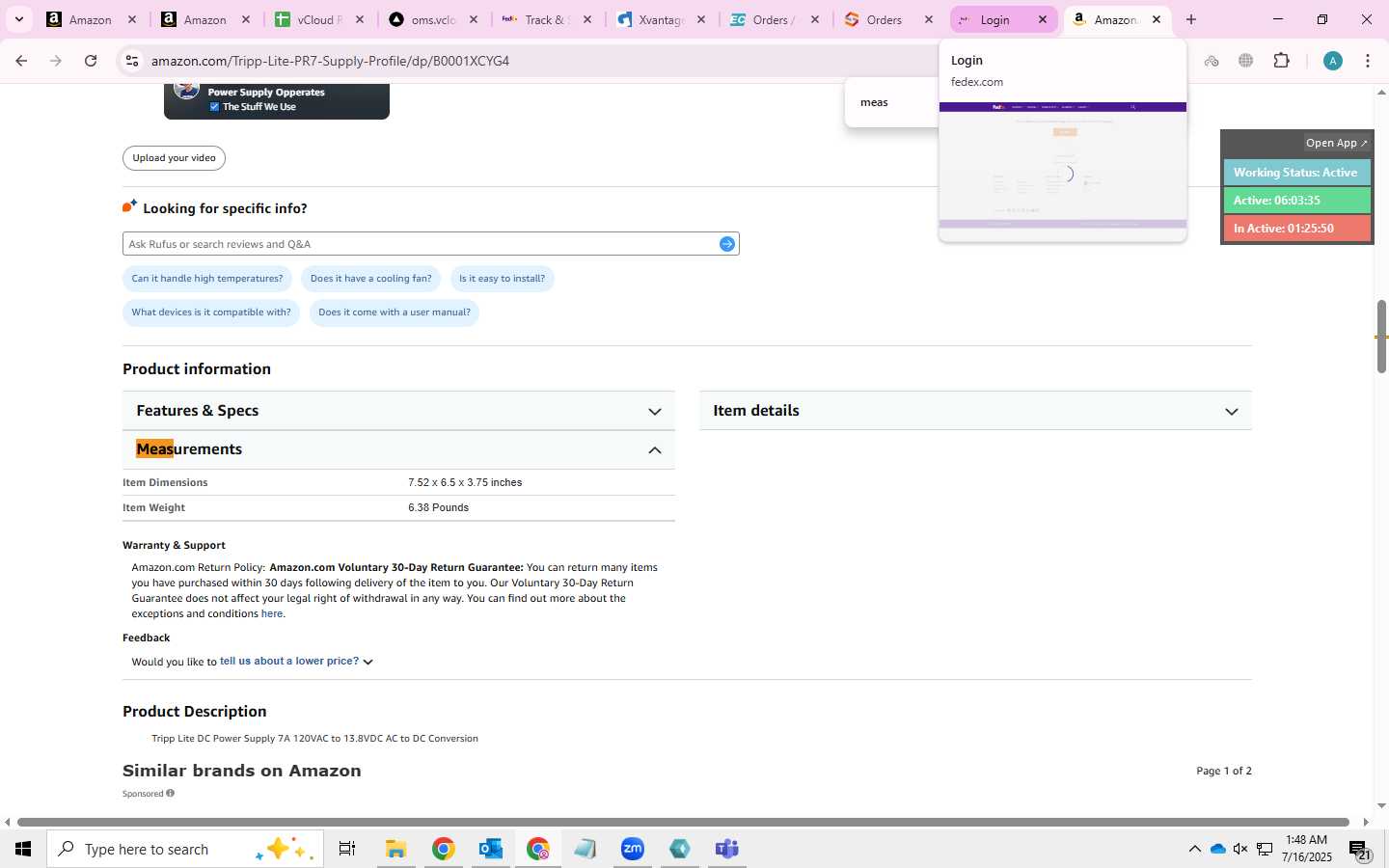Switch to the first Amazon tab

click(91, 19)
